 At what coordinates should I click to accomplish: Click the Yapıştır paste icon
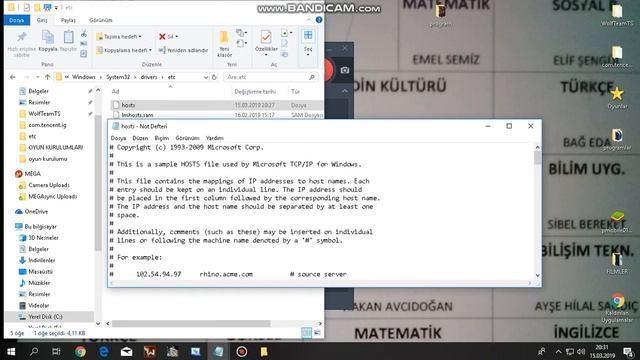(x=68, y=41)
